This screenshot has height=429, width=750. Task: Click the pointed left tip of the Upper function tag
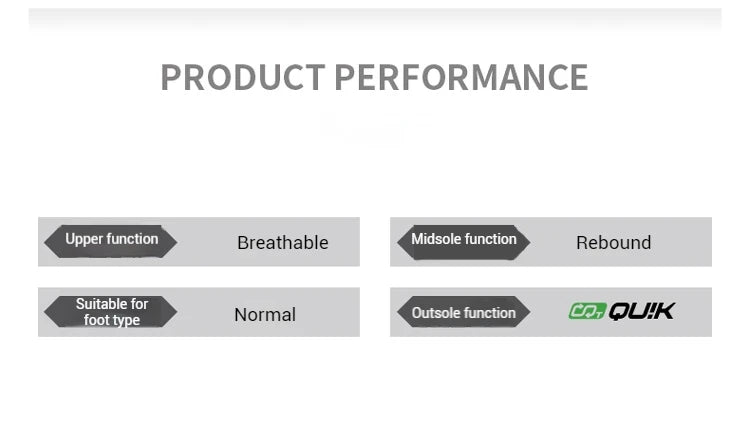coord(47,241)
